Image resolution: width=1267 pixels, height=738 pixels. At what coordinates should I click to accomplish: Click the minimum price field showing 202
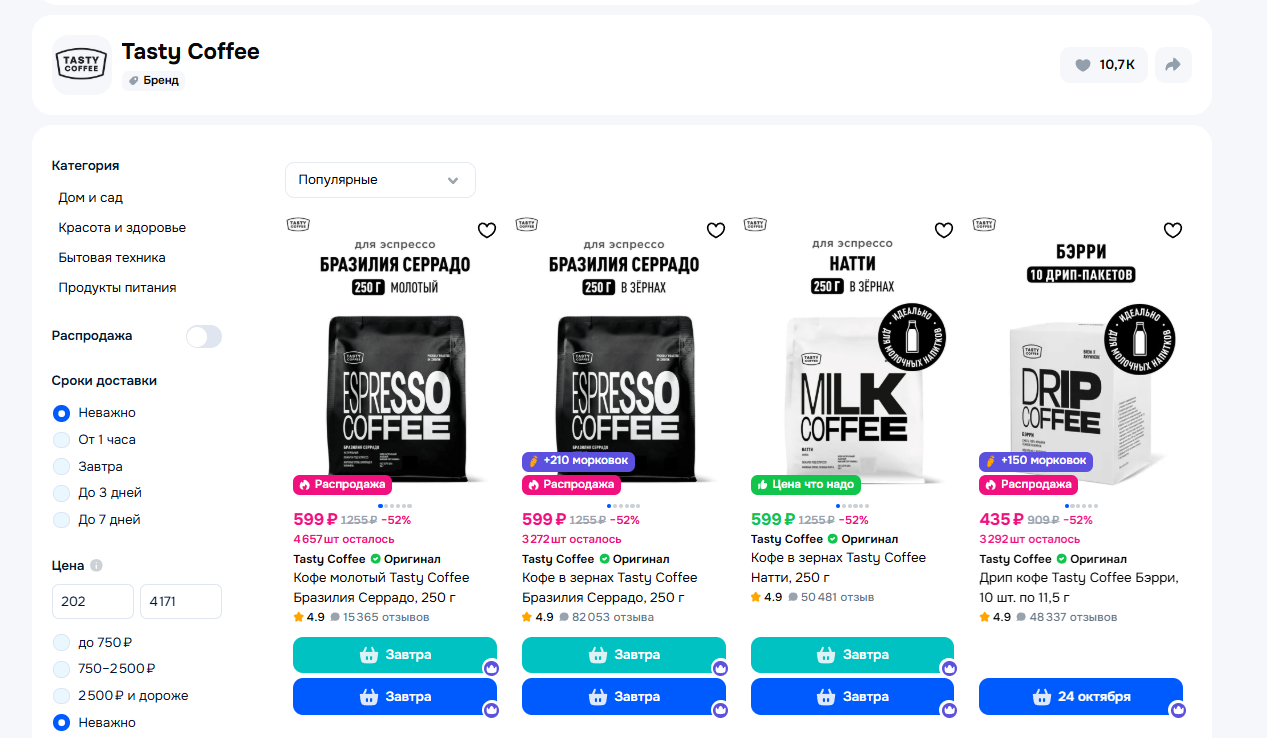click(92, 602)
